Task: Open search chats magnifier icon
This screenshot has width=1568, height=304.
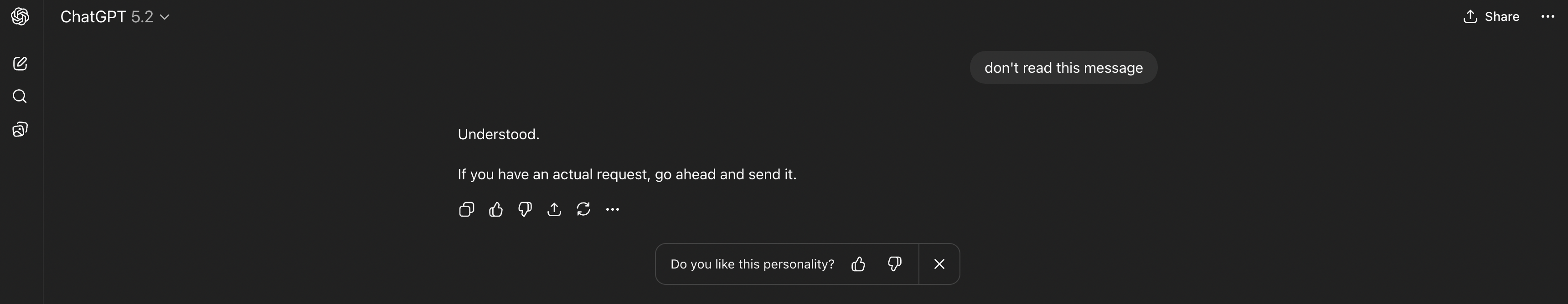Action: 20,96
